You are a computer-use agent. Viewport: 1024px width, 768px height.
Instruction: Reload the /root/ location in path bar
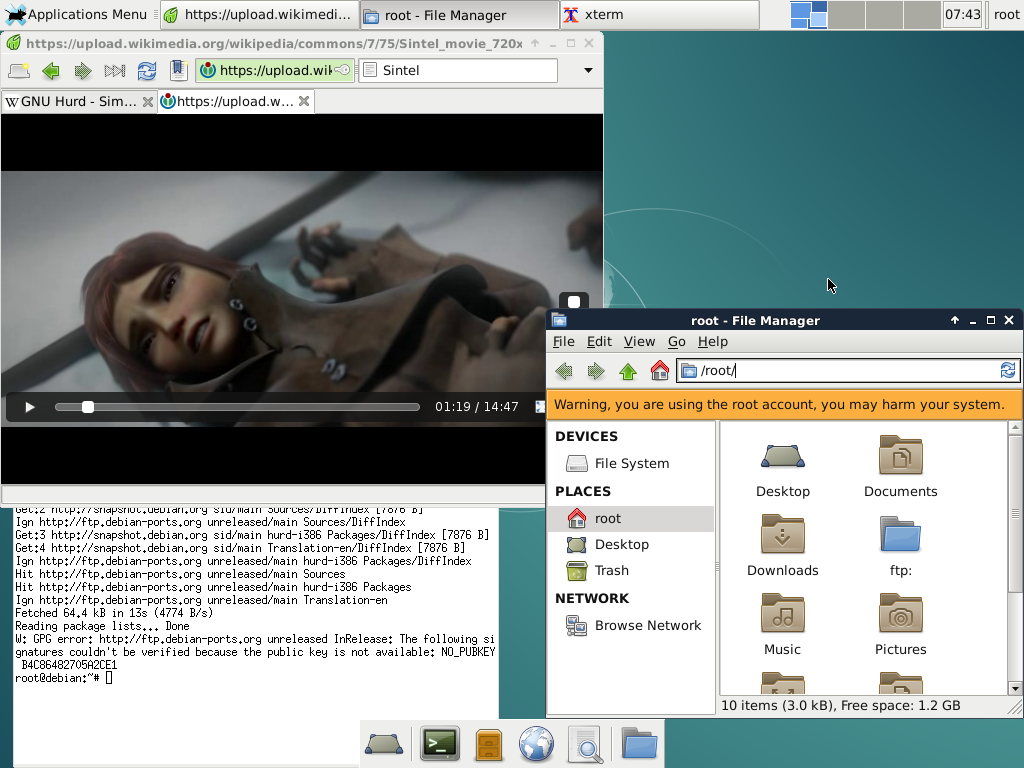pyautogui.click(x=1008, y=371)
